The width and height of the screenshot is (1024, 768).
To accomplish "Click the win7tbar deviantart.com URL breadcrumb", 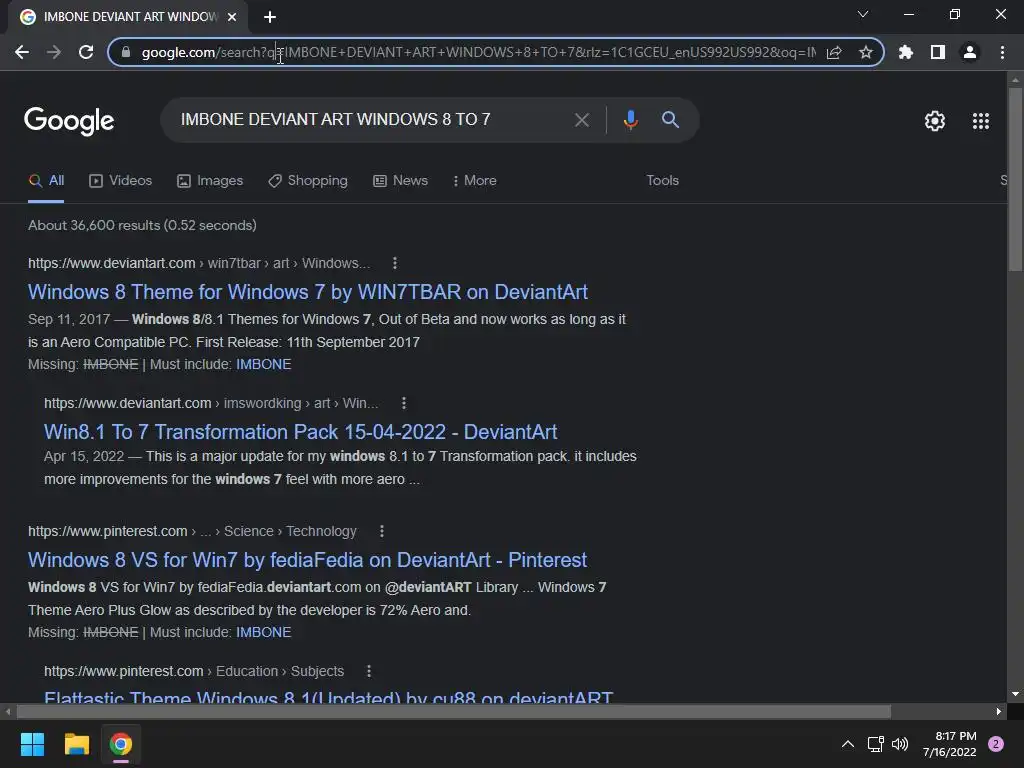I will tap(199, 263).
